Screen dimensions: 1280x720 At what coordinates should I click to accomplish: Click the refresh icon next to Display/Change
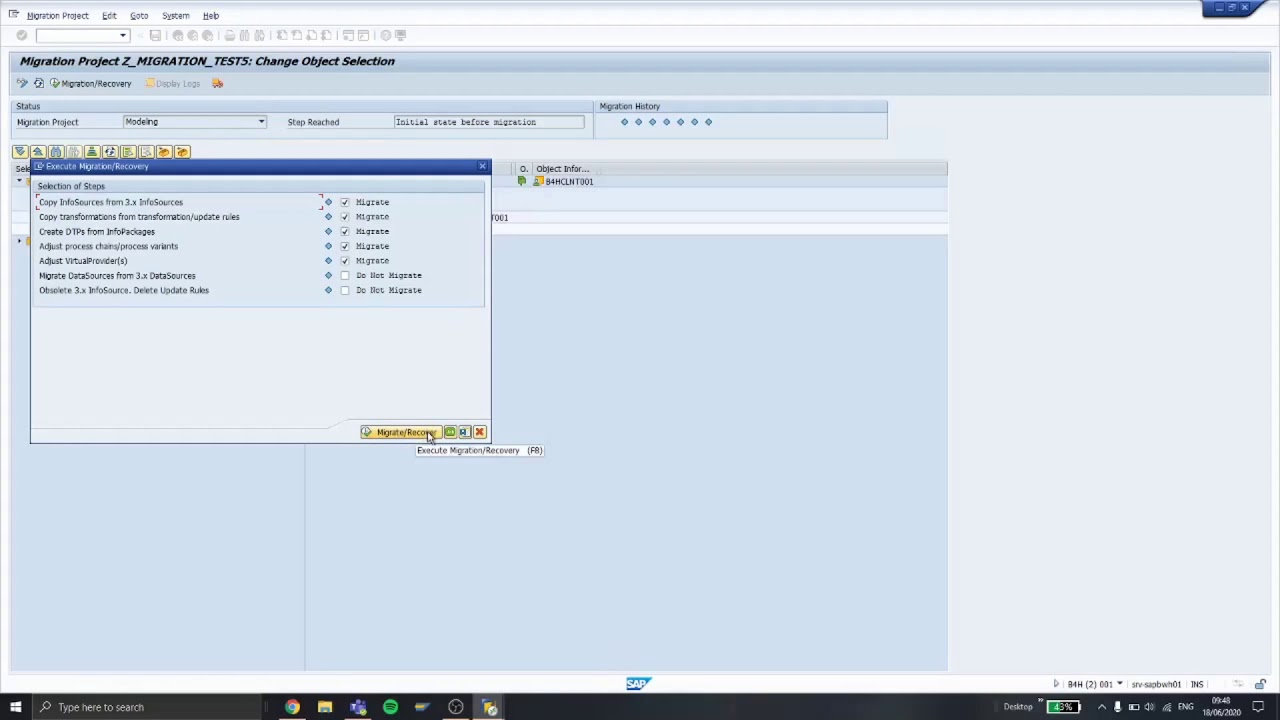(x=39, y=83)
